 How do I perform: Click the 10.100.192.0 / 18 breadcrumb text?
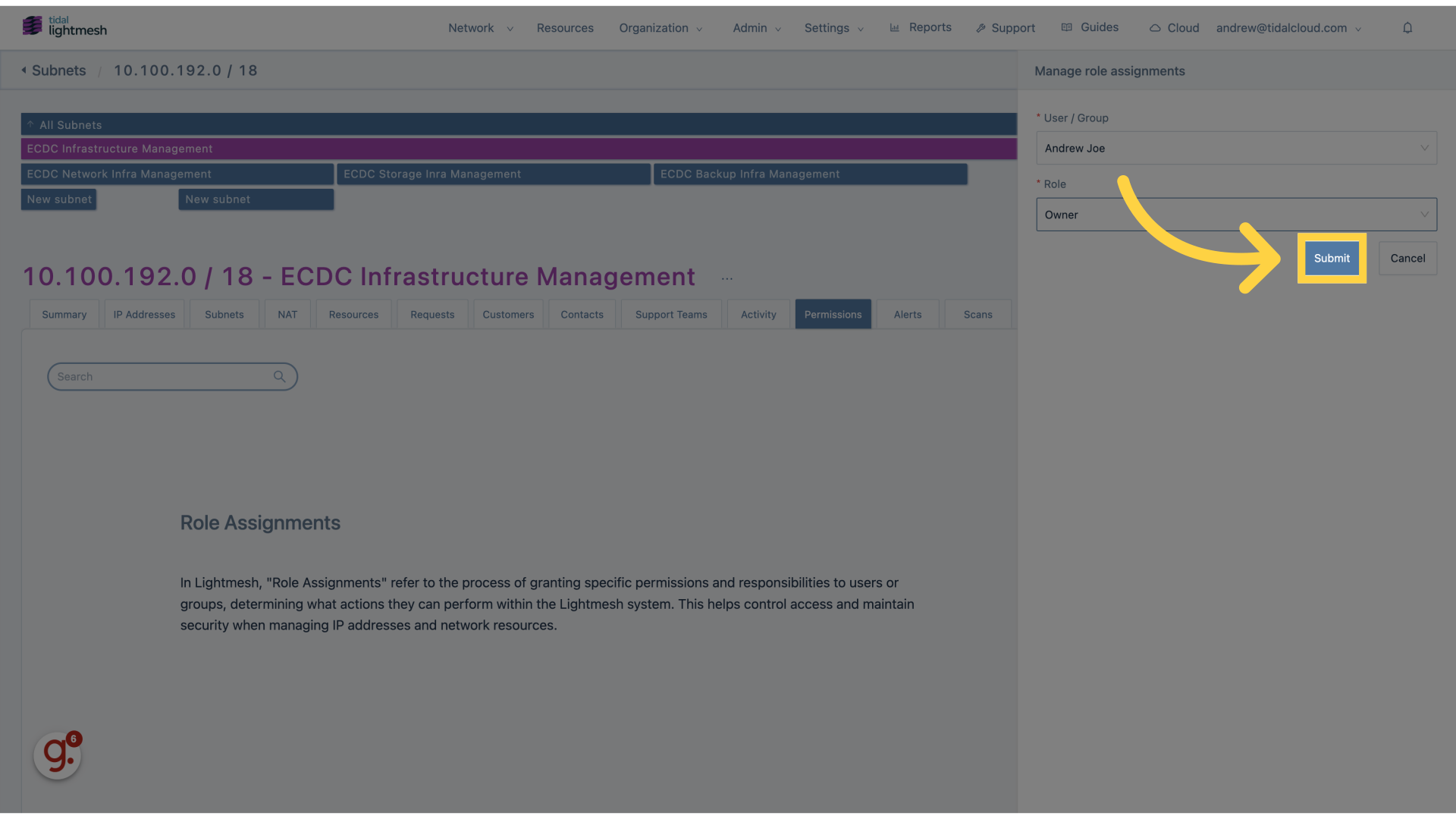tap(186, 71)
